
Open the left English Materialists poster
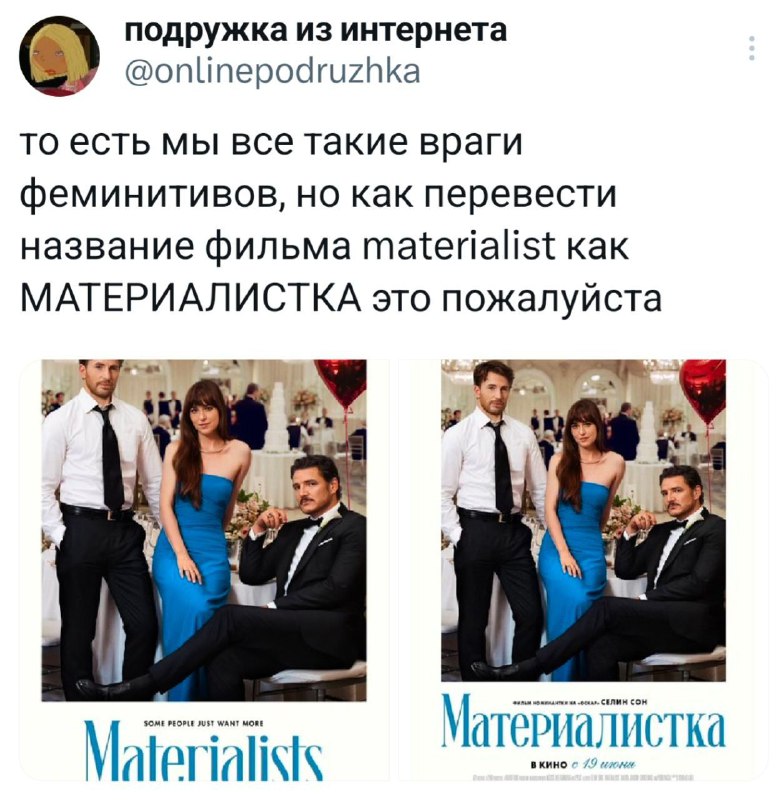[x=204, y=569]
